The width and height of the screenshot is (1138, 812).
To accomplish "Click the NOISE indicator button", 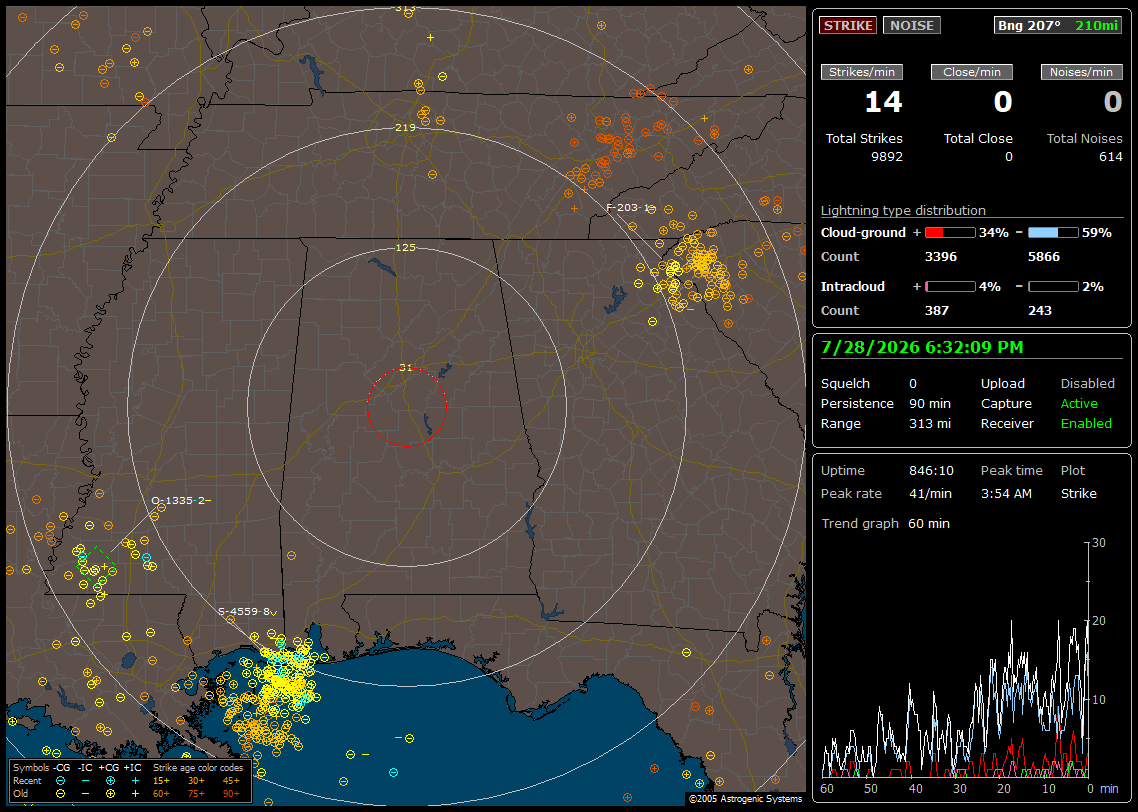I will click(912, 25).
